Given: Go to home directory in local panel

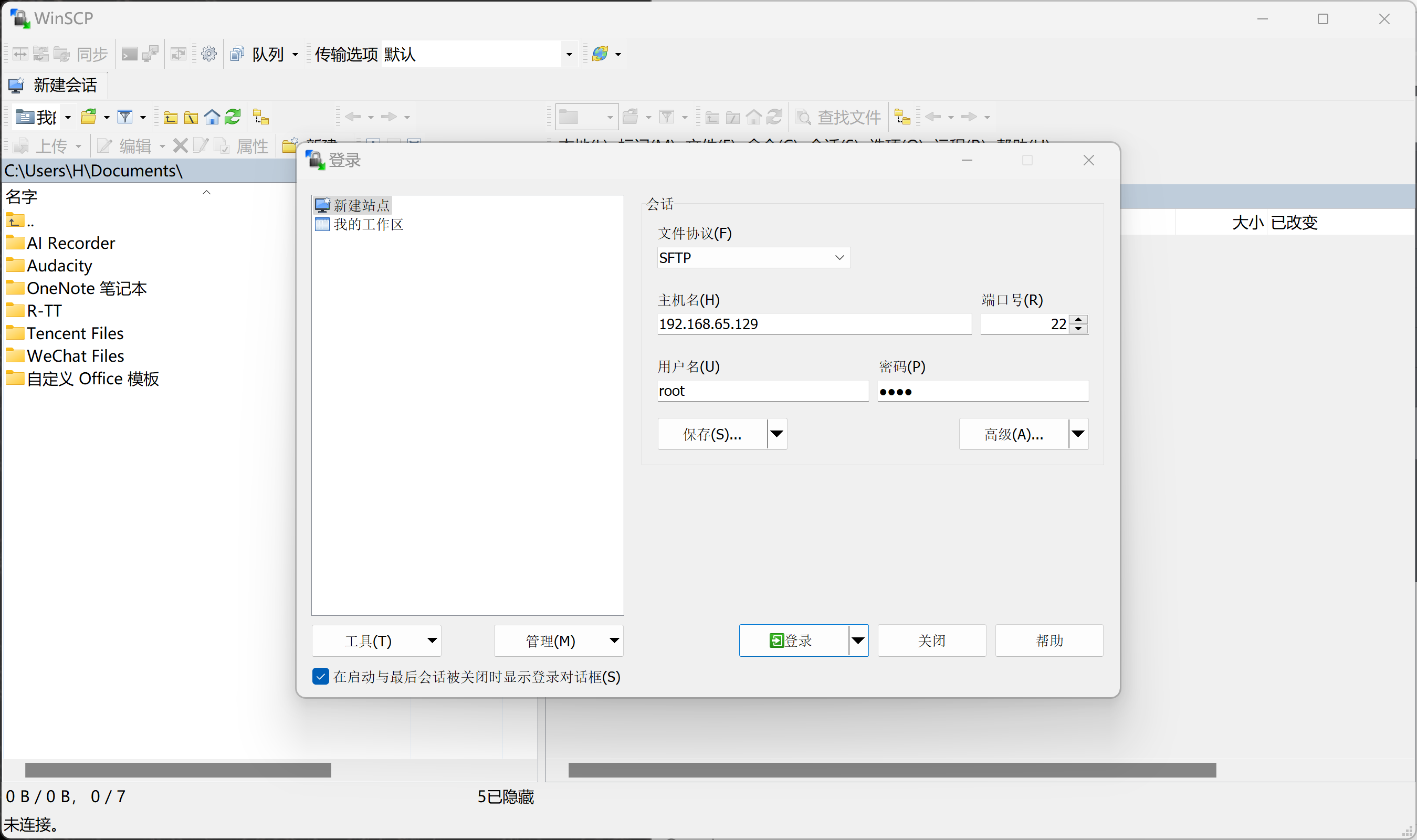Looking at the screenshot, I should click(x=212, y=117).
